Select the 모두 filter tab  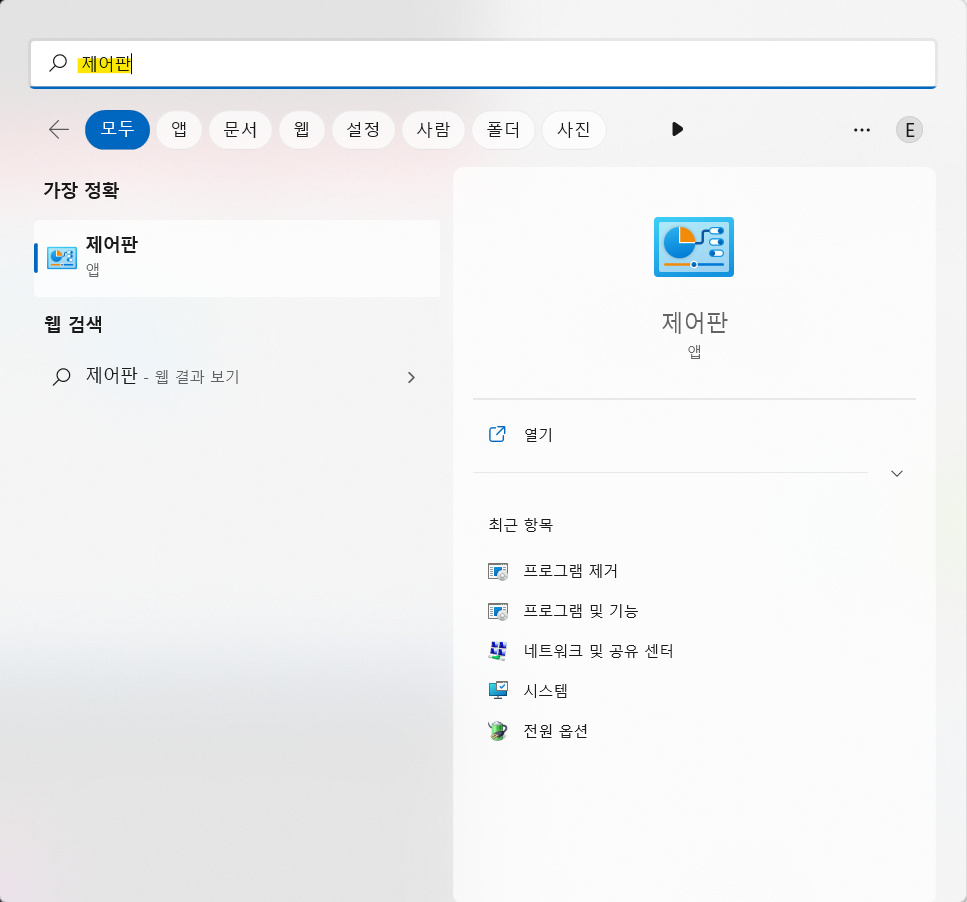[117, 129]
